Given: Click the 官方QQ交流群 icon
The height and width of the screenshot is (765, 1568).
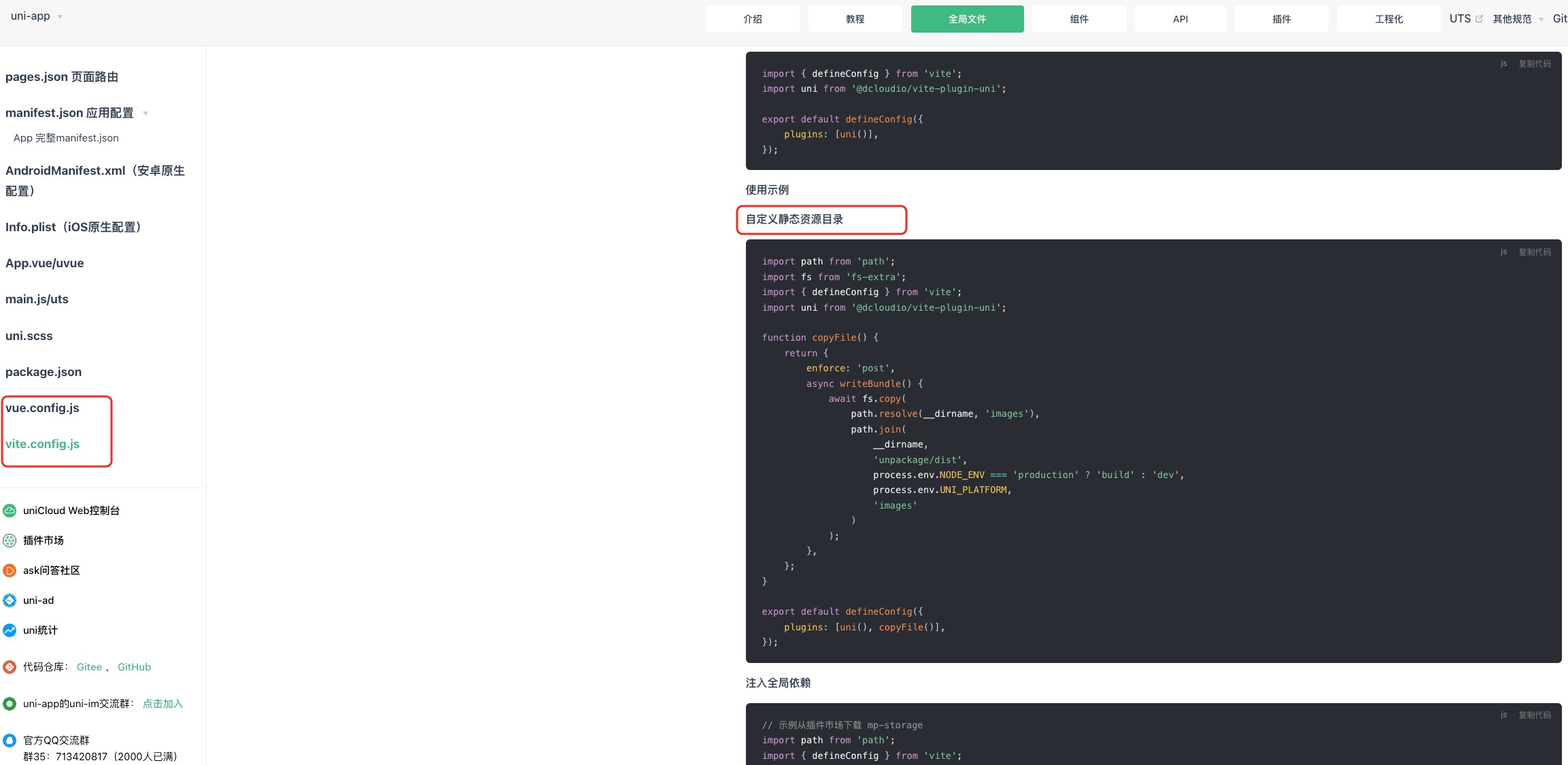Looking at the screenshot, I should 10,741.
